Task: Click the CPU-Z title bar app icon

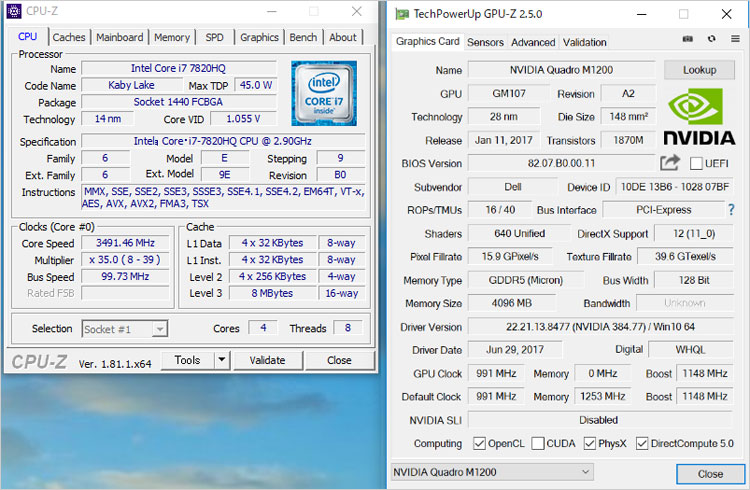Action: [x=14, y=11]
